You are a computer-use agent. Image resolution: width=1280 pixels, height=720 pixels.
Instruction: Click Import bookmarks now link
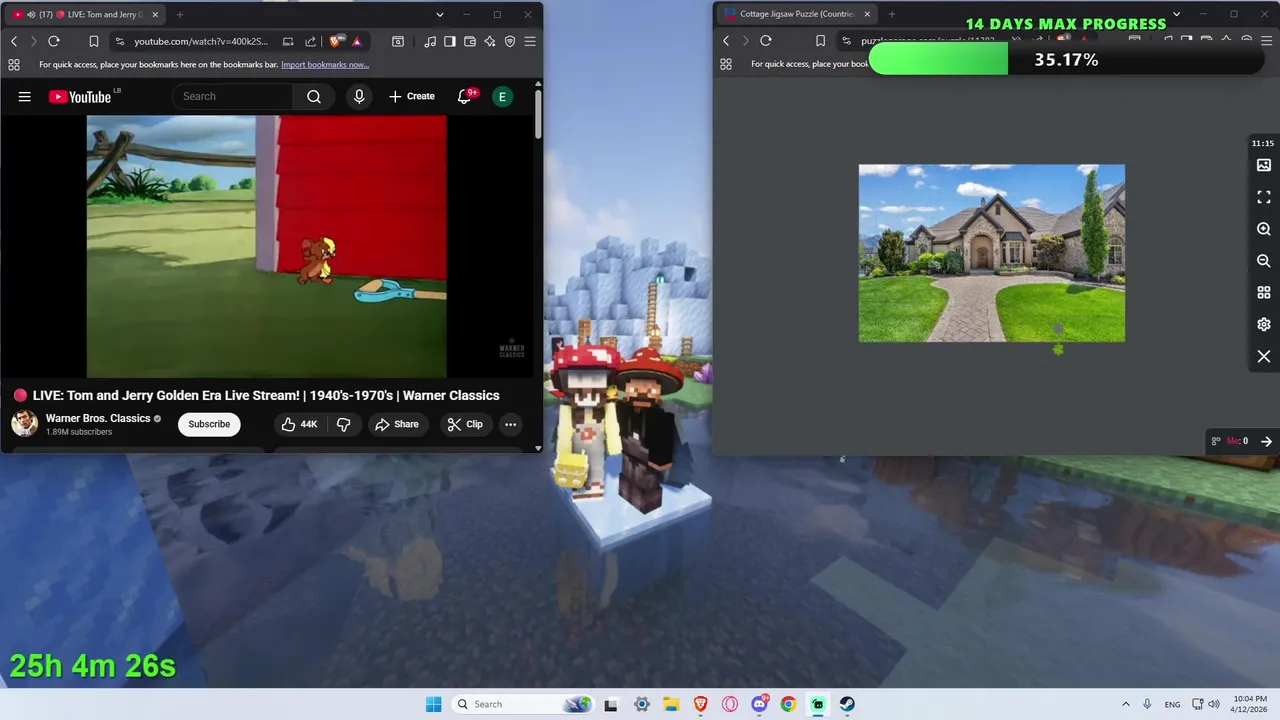[325, 64]
